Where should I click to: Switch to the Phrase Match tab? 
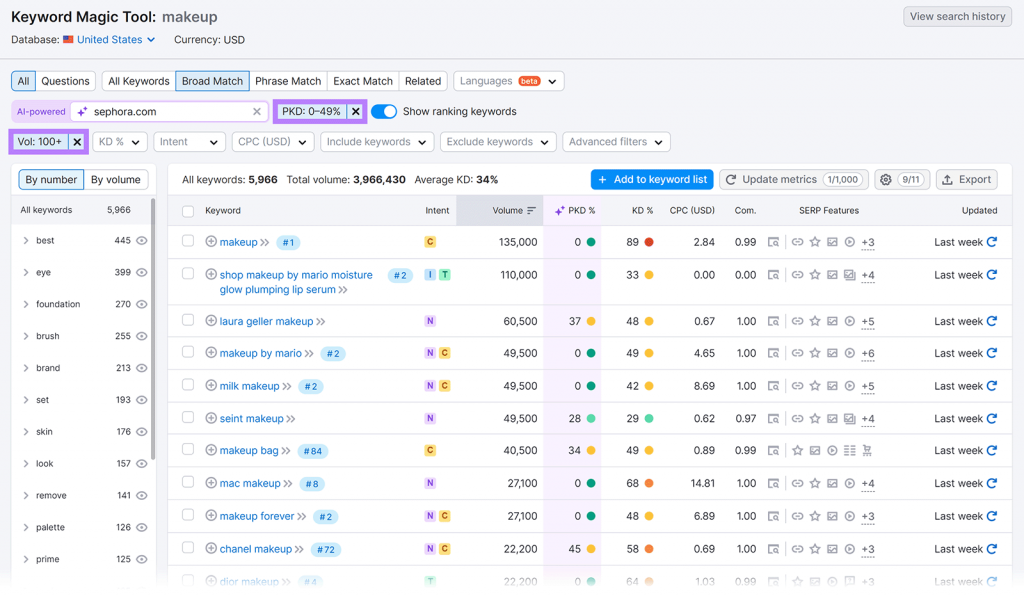[288, 81]
